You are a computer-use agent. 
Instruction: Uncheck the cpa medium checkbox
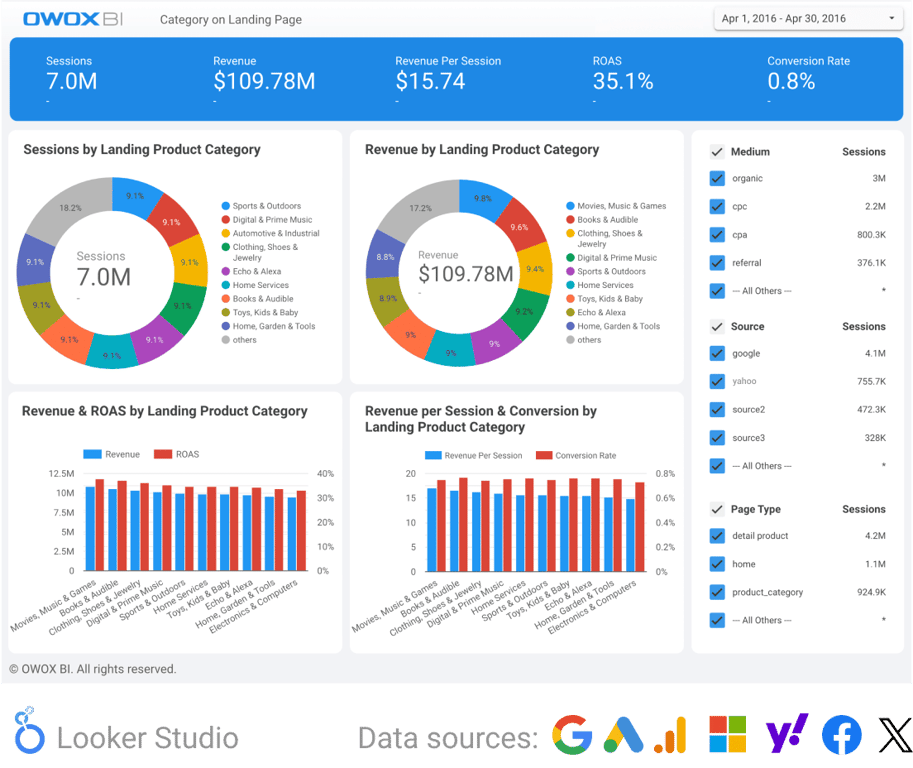click(717, 235)
